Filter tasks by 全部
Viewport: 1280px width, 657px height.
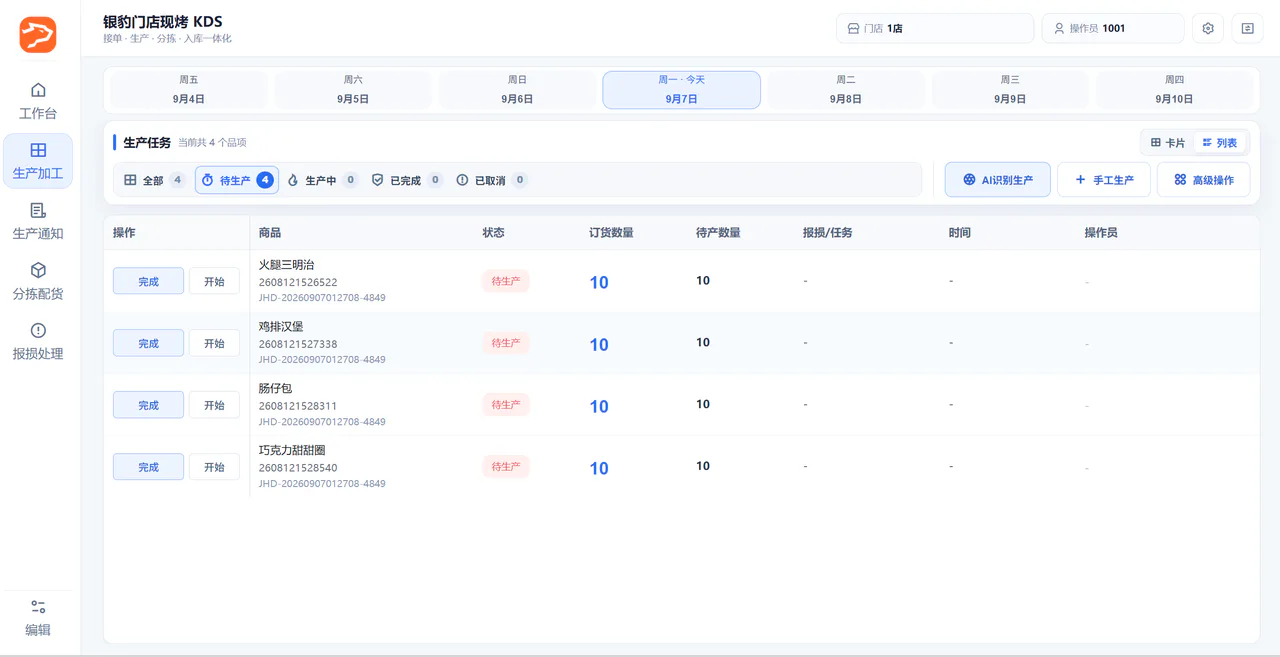(154, 180)
